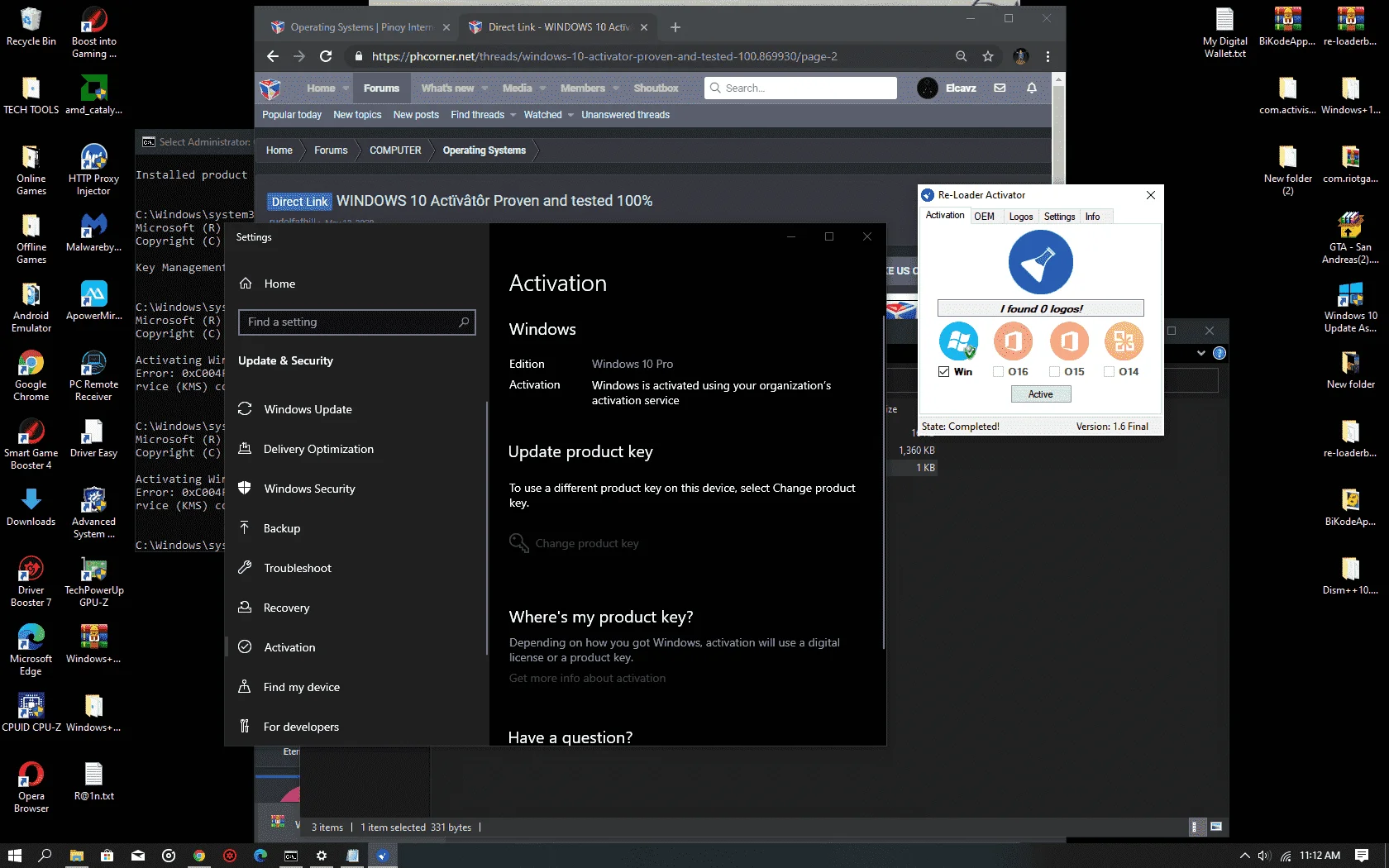Click the O15 Office icon in Re-Loader
Image resolution: width=1389 pixels, height=868 pixels.
[x=1069, y=341]
